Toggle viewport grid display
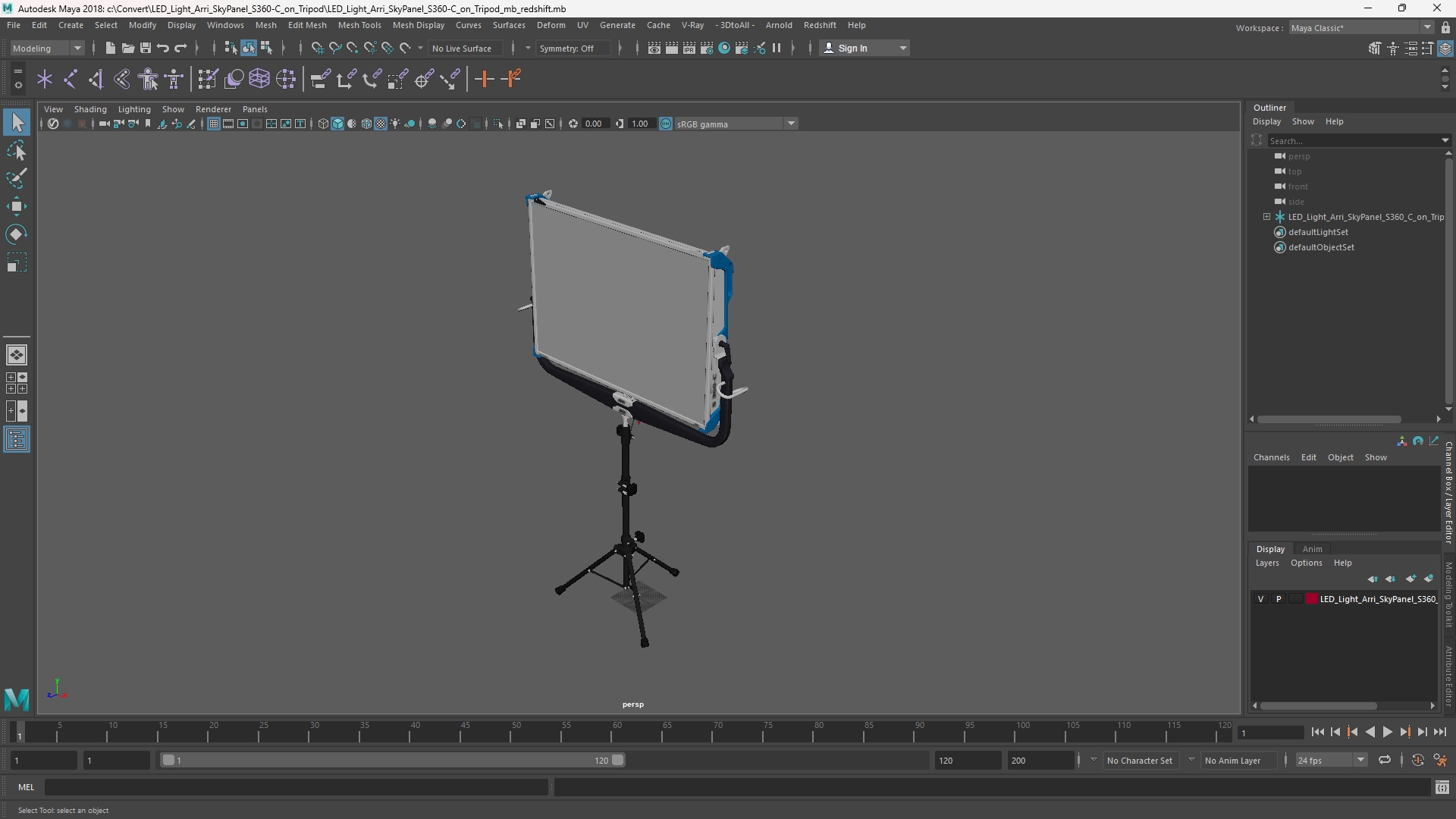 tap(214, 124)
